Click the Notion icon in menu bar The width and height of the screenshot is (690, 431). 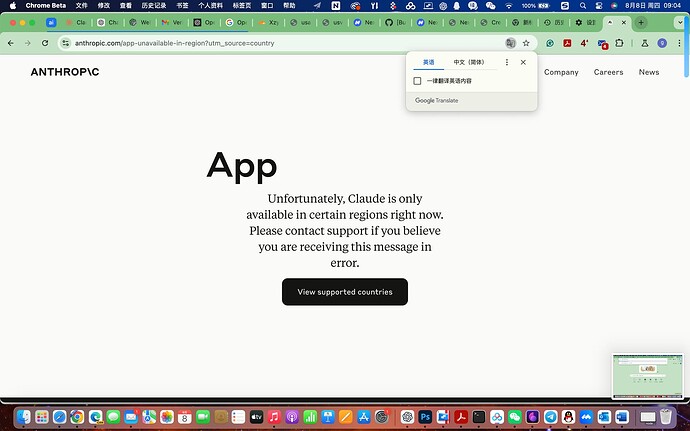click(x=336, y=6)
